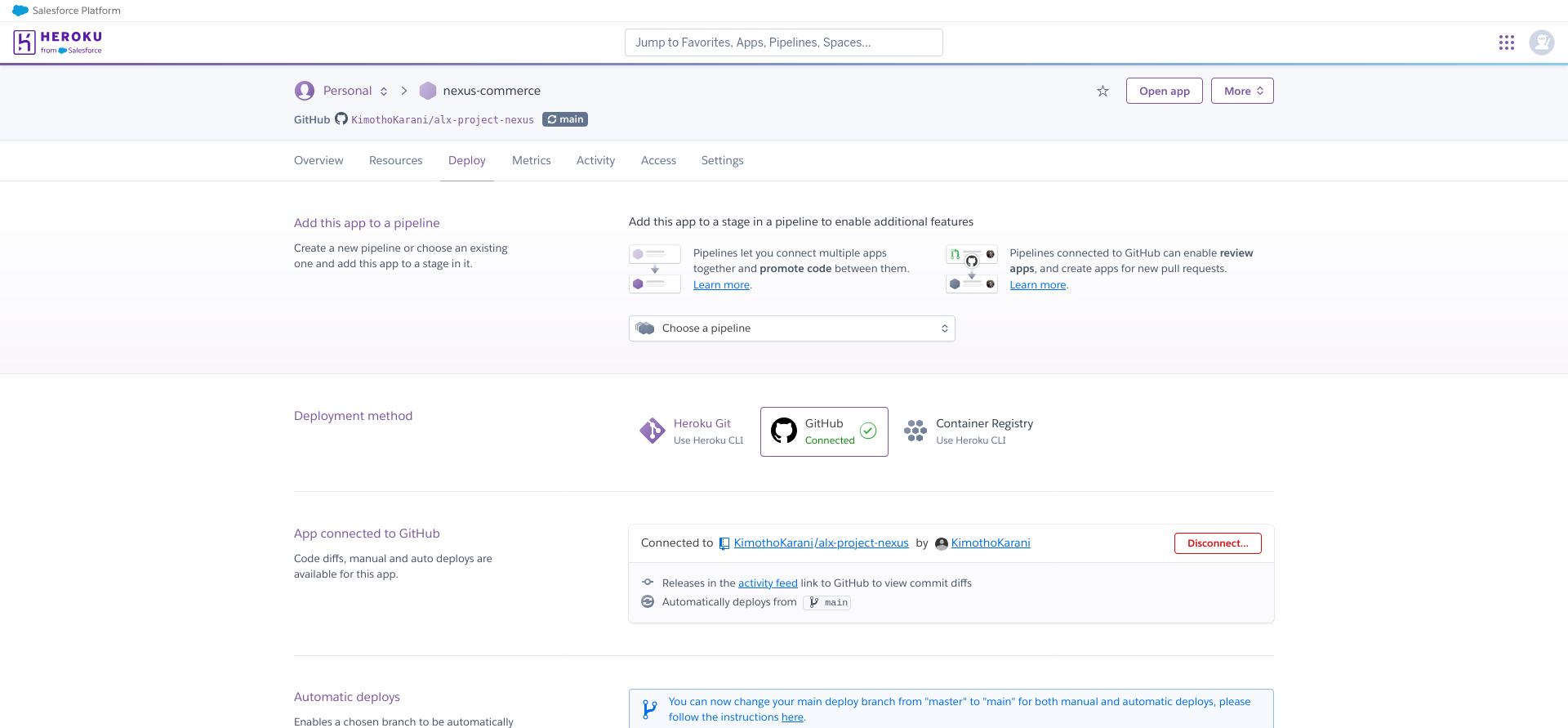Click the GitHub logo in deployment method
Viewport: 1568px width, 728px height.
pyautogui.click(x=784, y=431)
